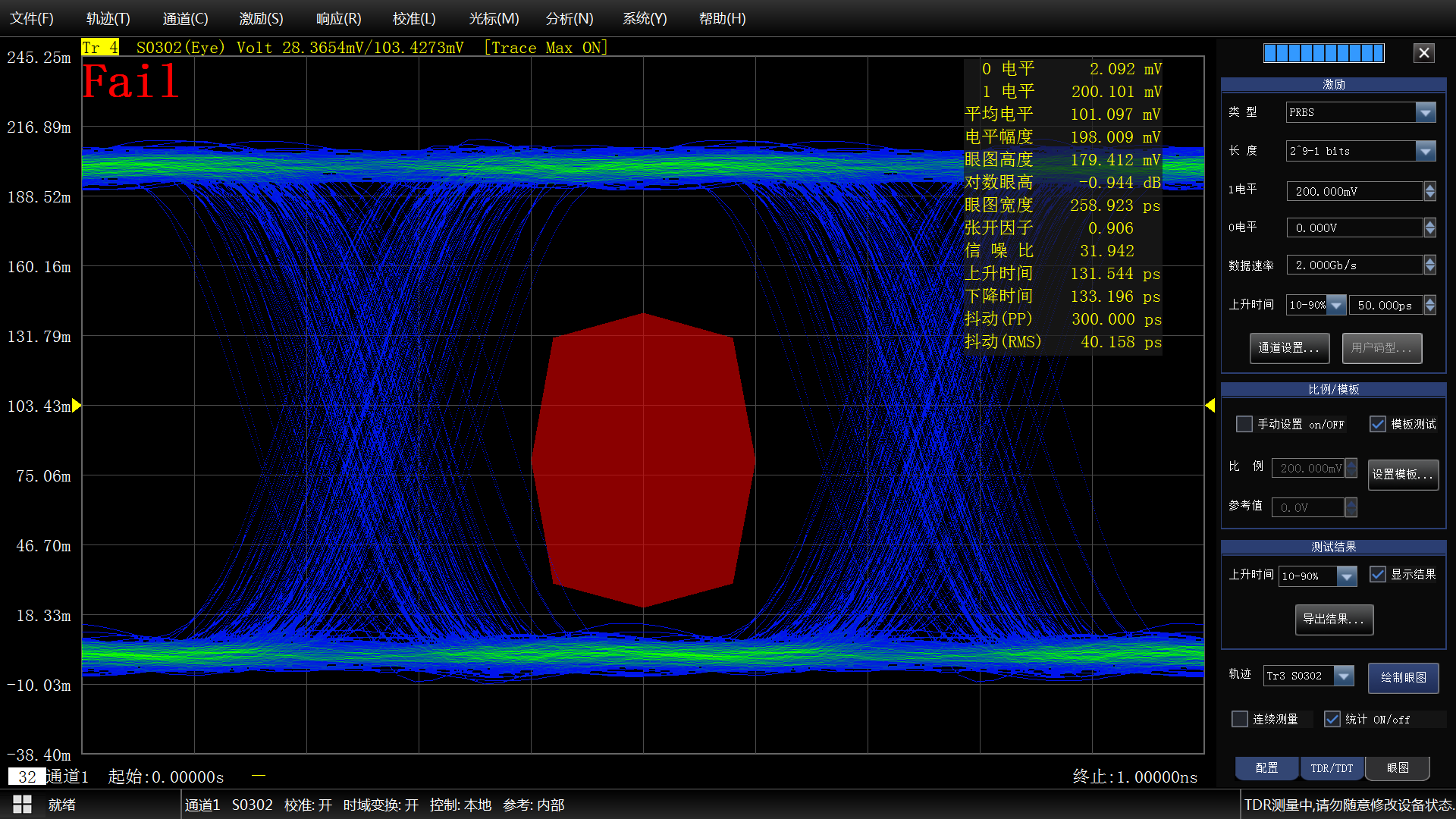1456x819 pixels.
Task: Close the side panel with X button
Action: 1423,52
